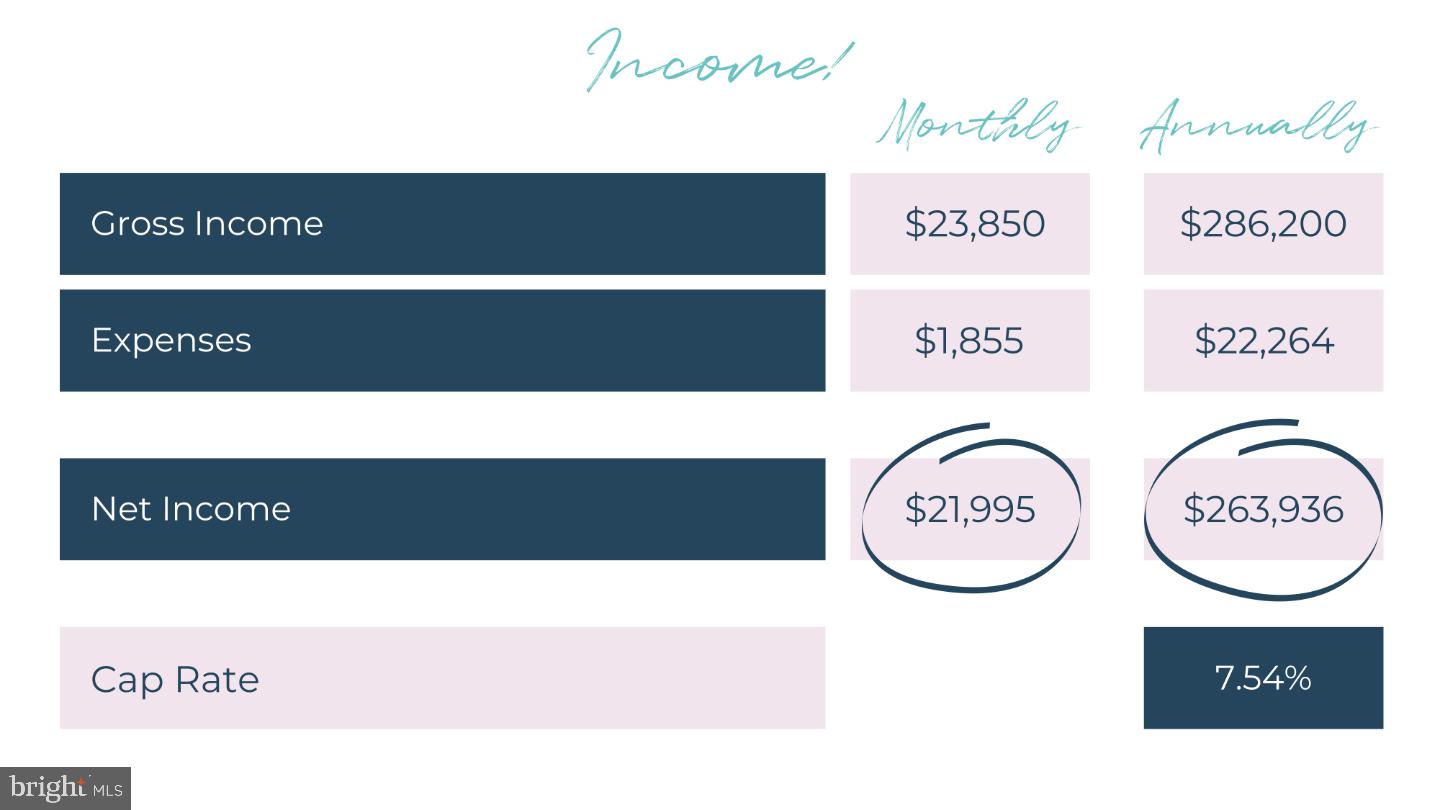The height and width of the screenshot is (810, 1440).
Task: Select the annual expenses $22,264 cell
Action: point(1263,340)
